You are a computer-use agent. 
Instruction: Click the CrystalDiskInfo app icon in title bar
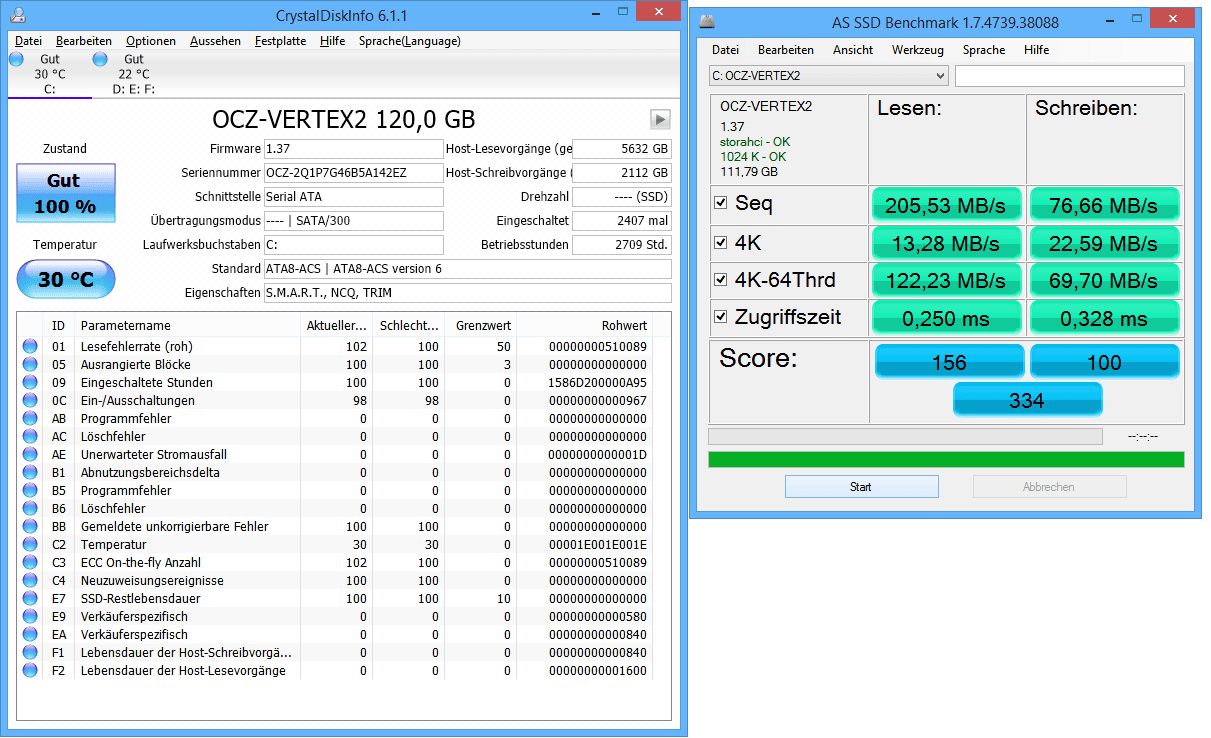pos(19,15)
